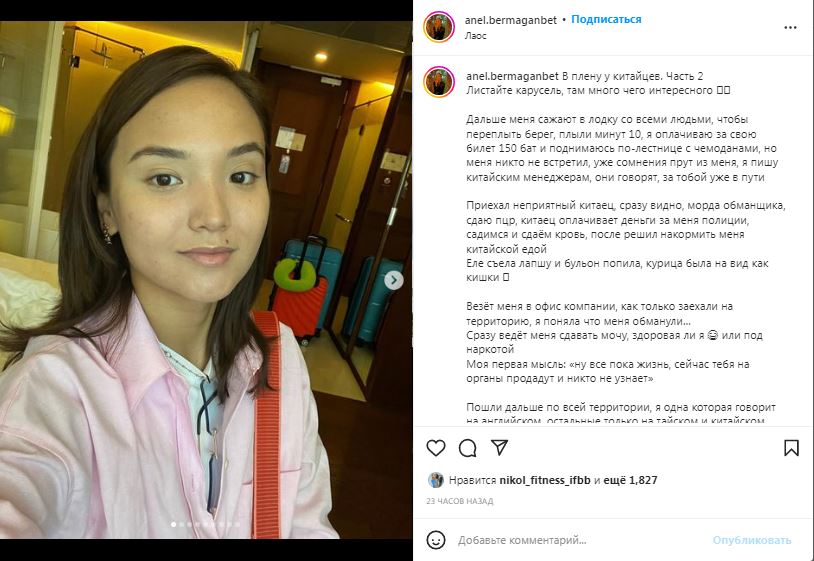Open comments via speech bubble icon
This screenshot has width=814, height=561.
coord(467,448)
